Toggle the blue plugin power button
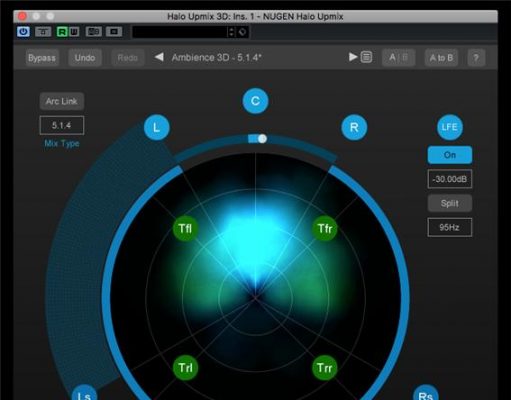The width and height of the screenshot is (511, 400). tap(23, 32)
